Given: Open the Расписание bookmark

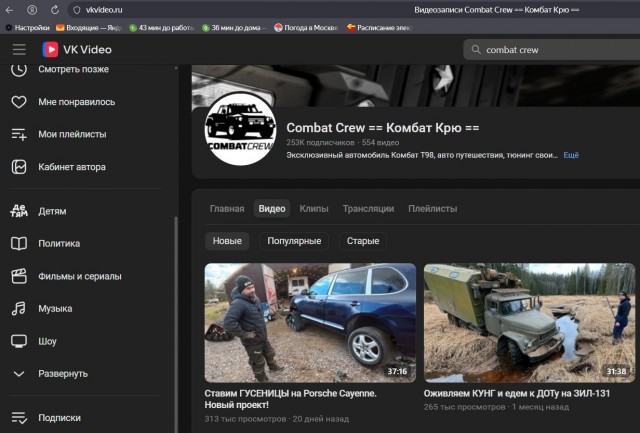Looking at the screenshot, I should 379,28.
